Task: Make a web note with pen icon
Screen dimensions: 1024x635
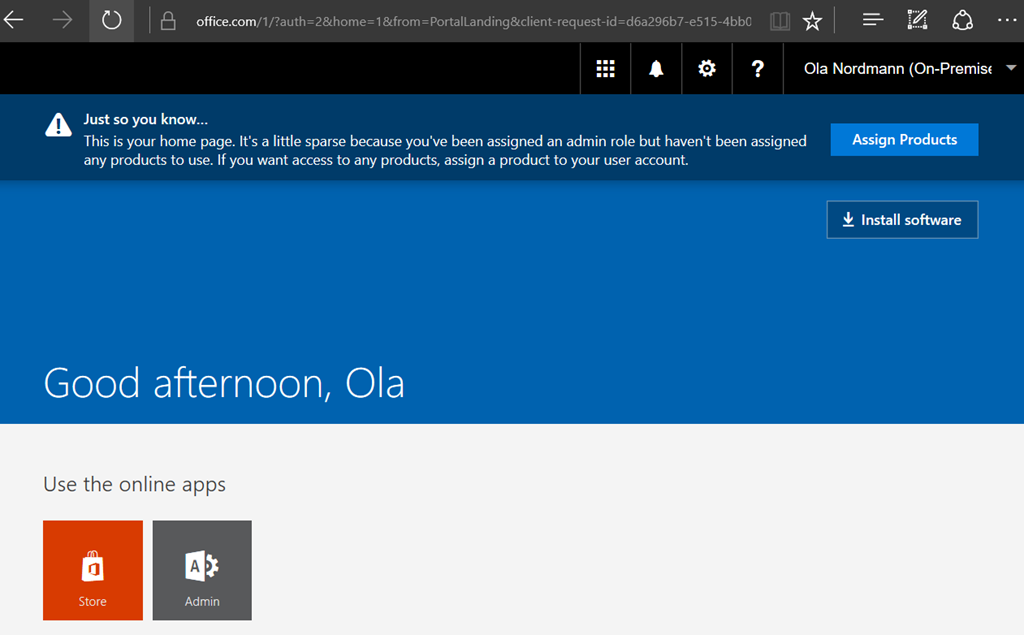Action: [917, 20]
